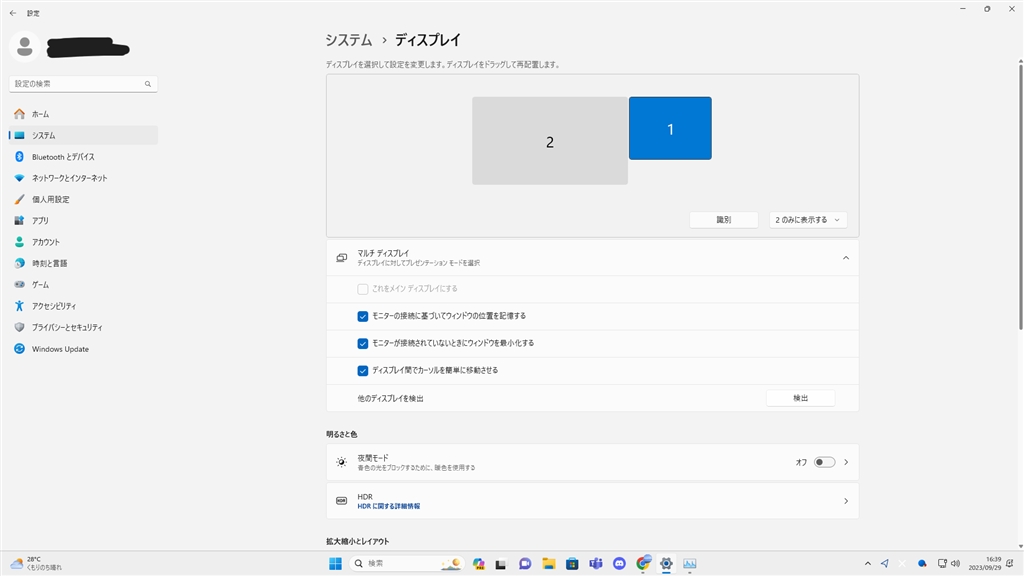Screen dimensions: 1024x576
Task: Open アカウント settings
Action: click(45, 242)
